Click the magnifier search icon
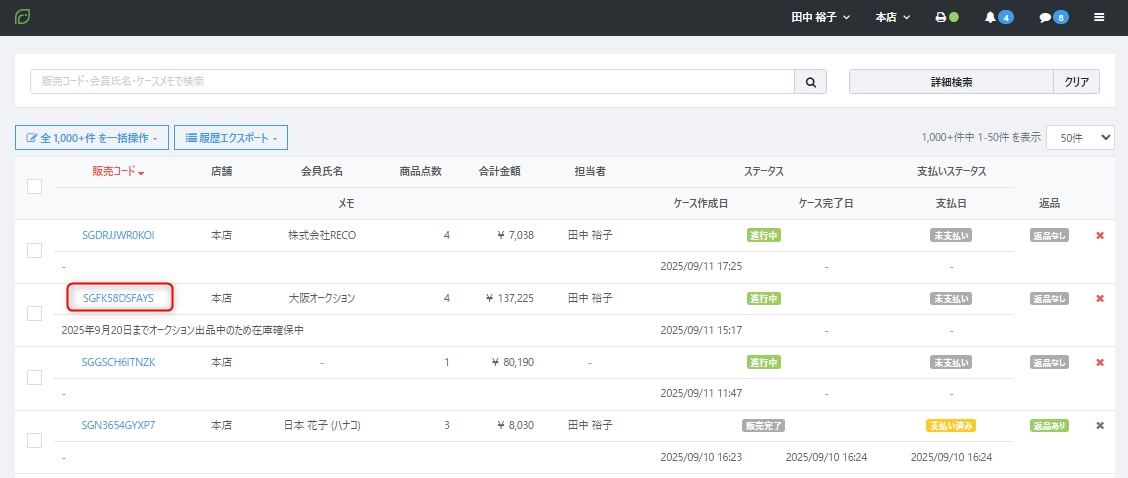This screenshot has width=1128, height=478. [x=811, y=82]
